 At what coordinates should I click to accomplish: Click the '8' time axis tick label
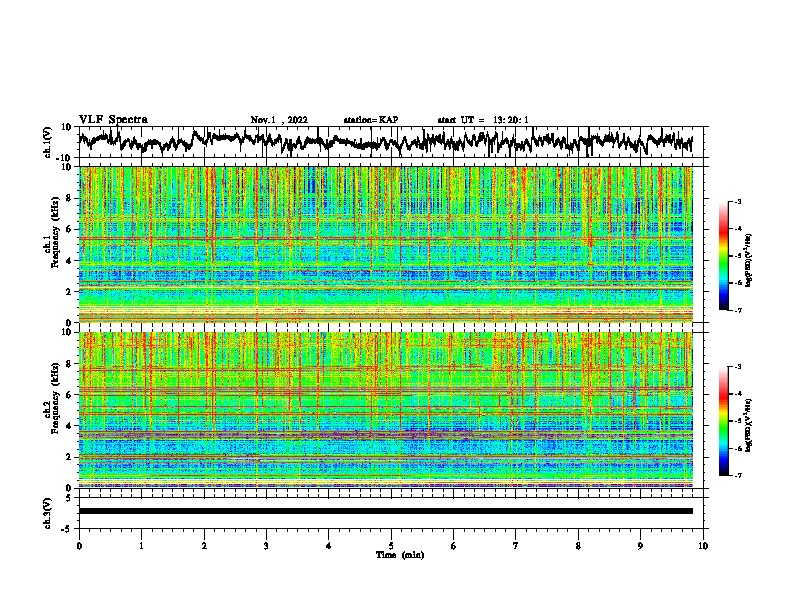[x=578, y=546]
